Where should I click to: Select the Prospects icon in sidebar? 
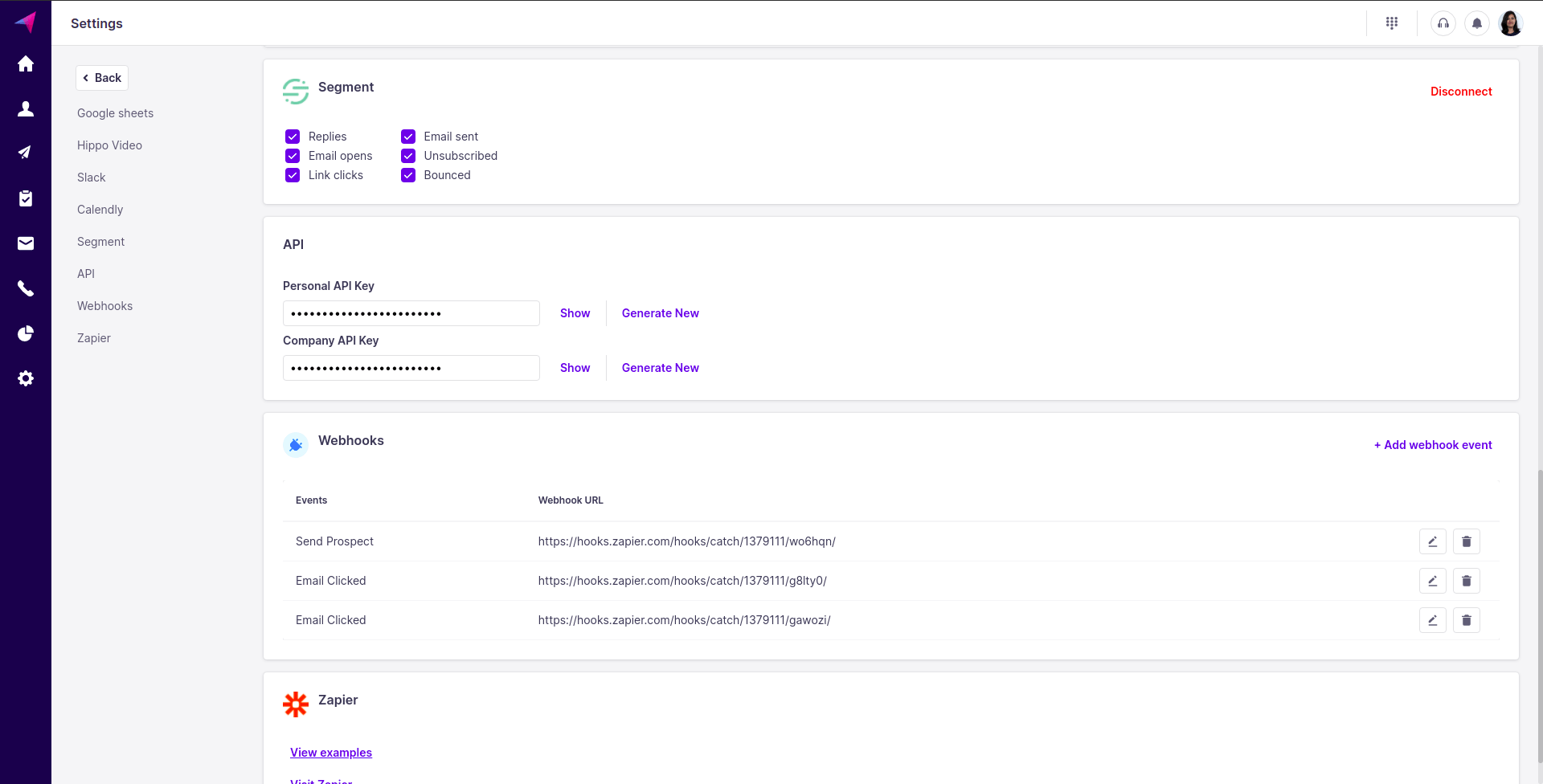26,109
